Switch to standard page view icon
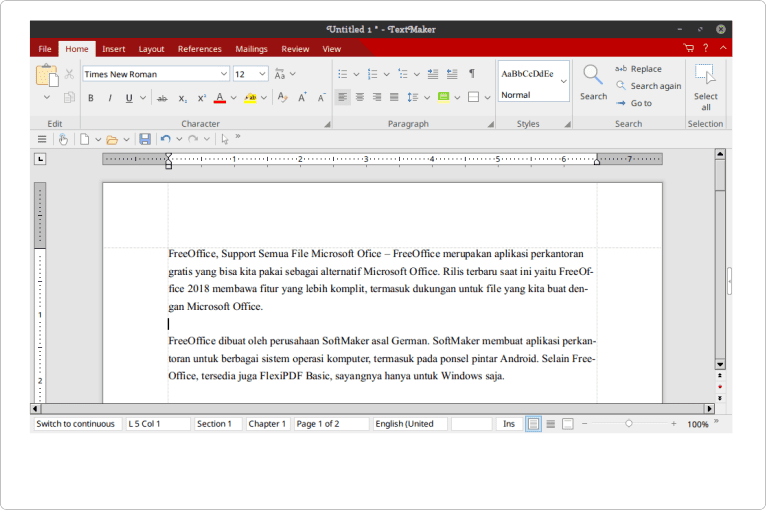 click(533, 424)
